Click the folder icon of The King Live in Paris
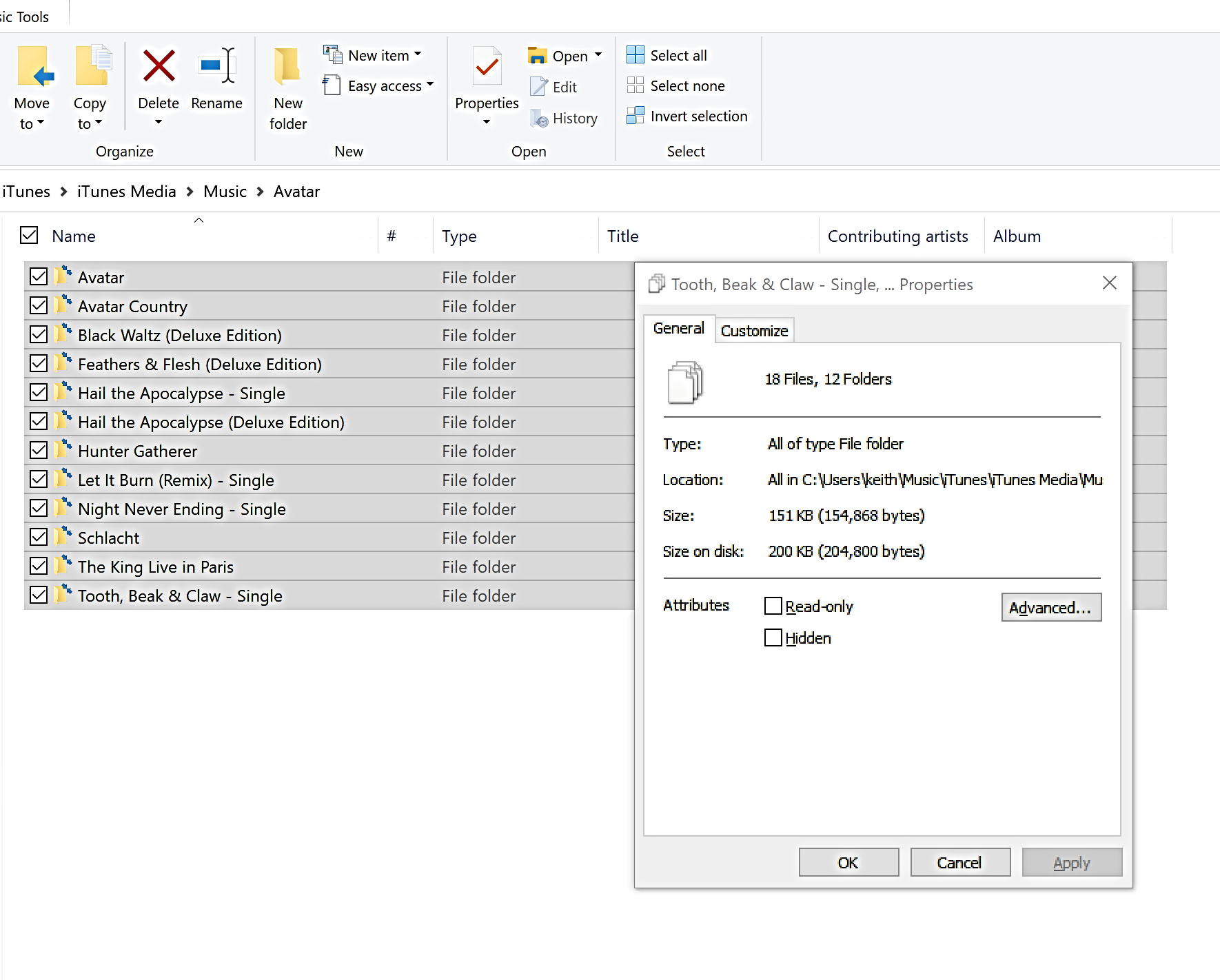 [63, 564]
